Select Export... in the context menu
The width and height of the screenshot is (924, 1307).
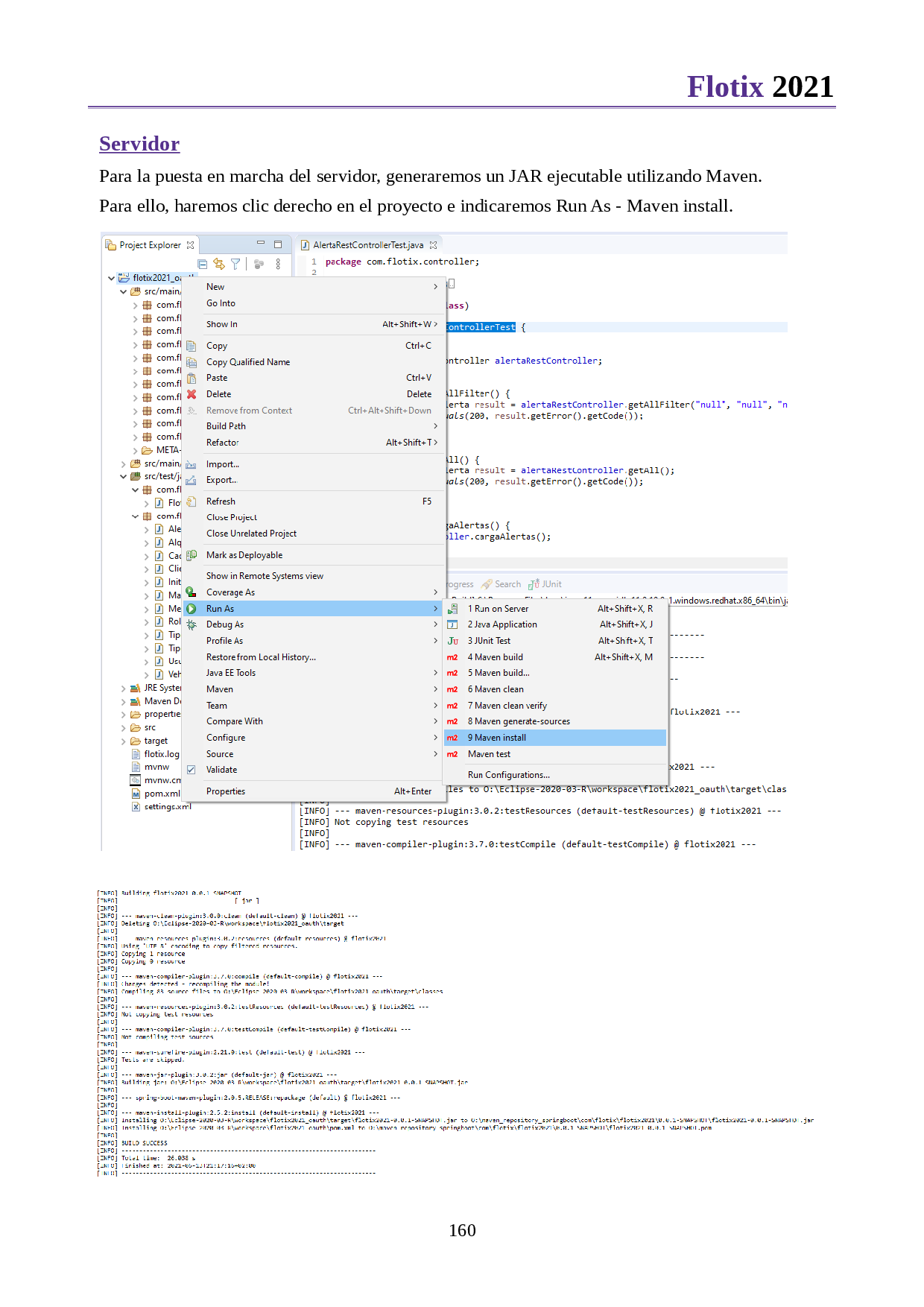tap(314, 480)
